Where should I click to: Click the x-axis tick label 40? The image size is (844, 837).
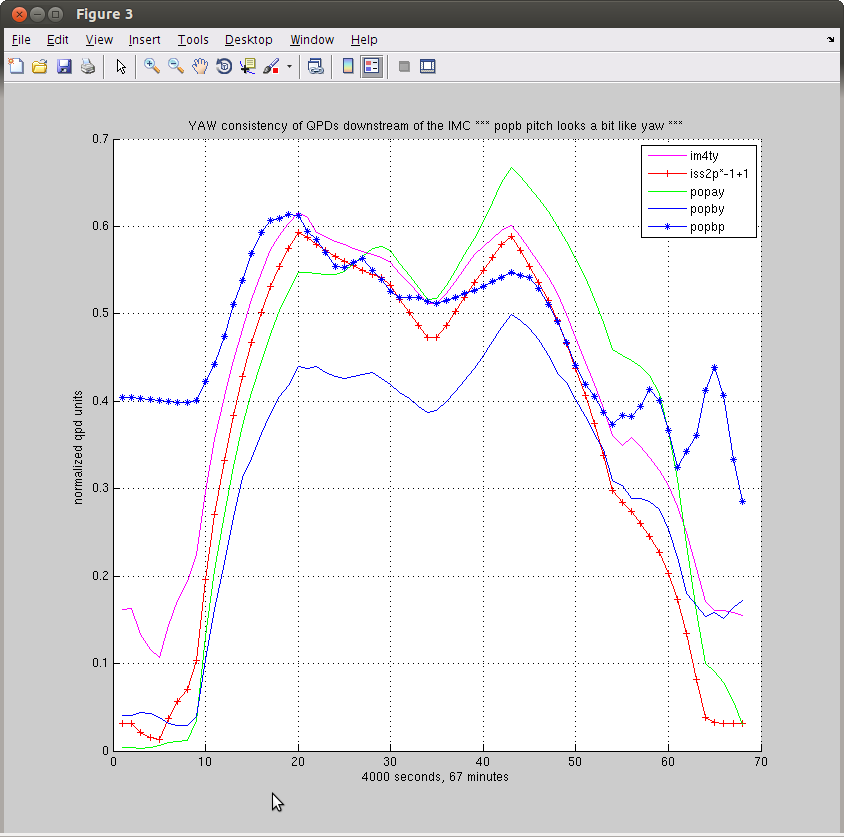coord(483,762)
